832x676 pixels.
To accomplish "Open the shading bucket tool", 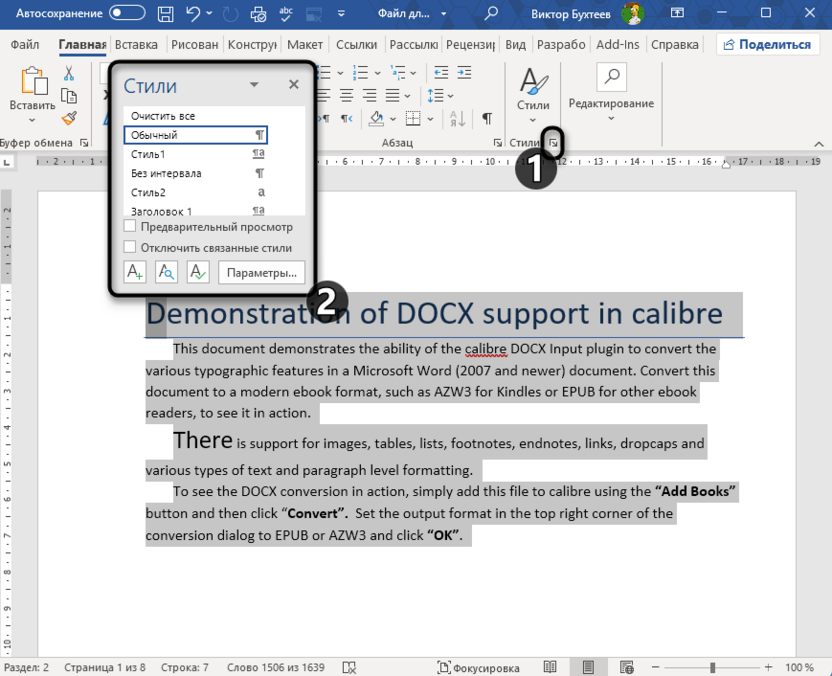I will [x=375, y=118].
